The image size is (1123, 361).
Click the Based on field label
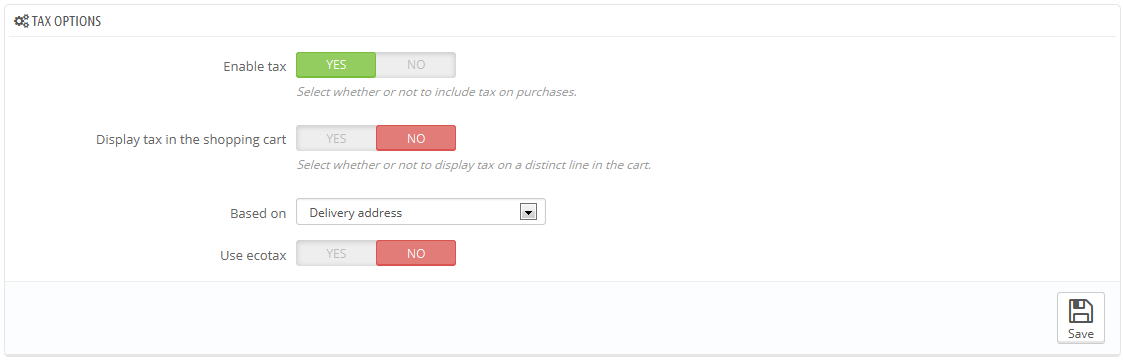[258, 213]
